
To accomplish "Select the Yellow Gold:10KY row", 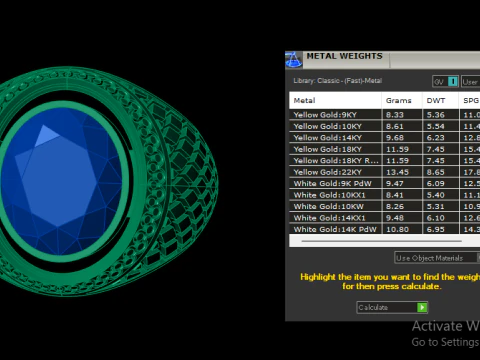I will (385, 126).
